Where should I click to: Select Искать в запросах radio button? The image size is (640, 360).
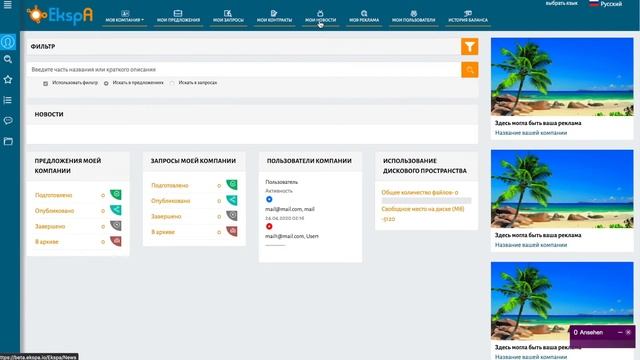172,83
